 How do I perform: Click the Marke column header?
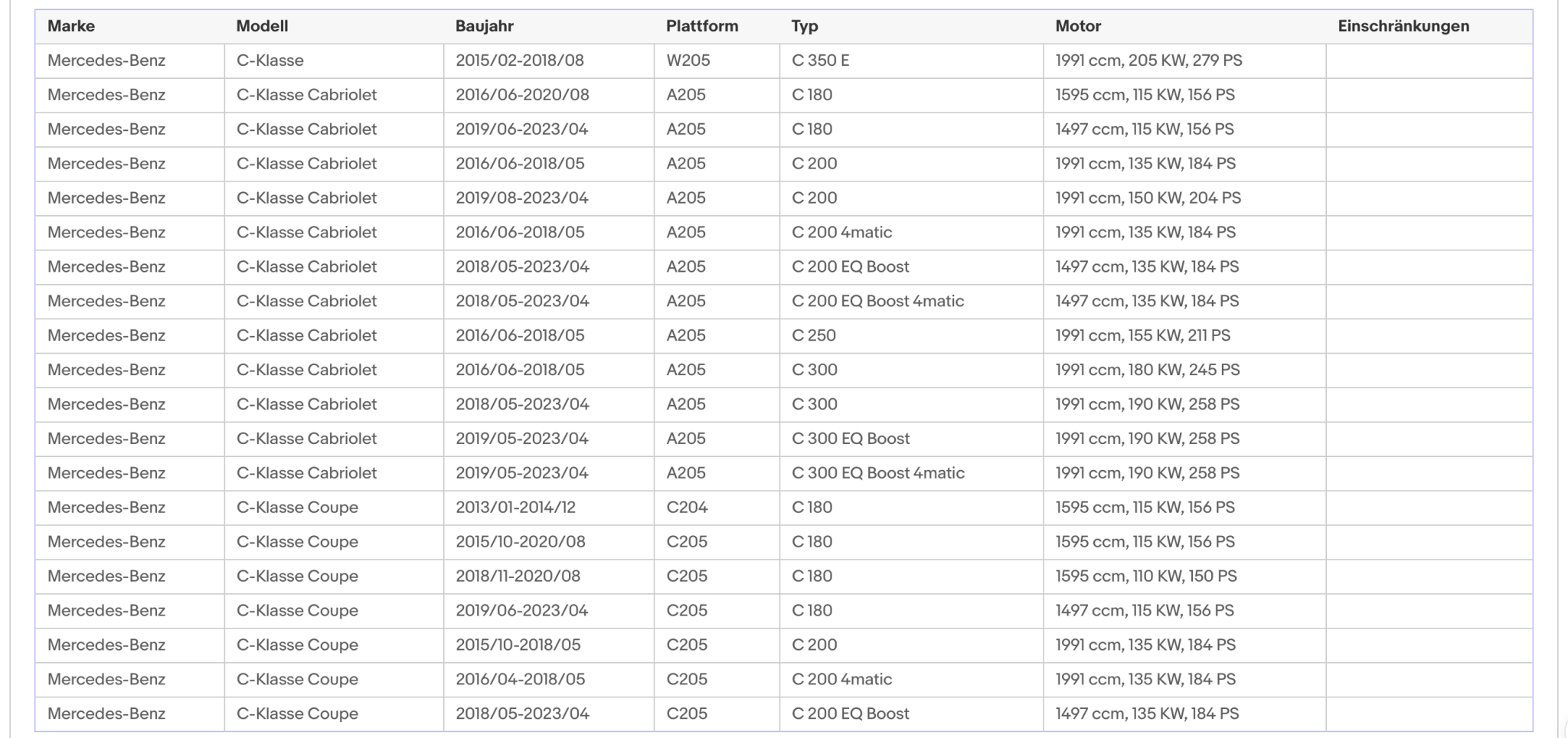point(129,26)
